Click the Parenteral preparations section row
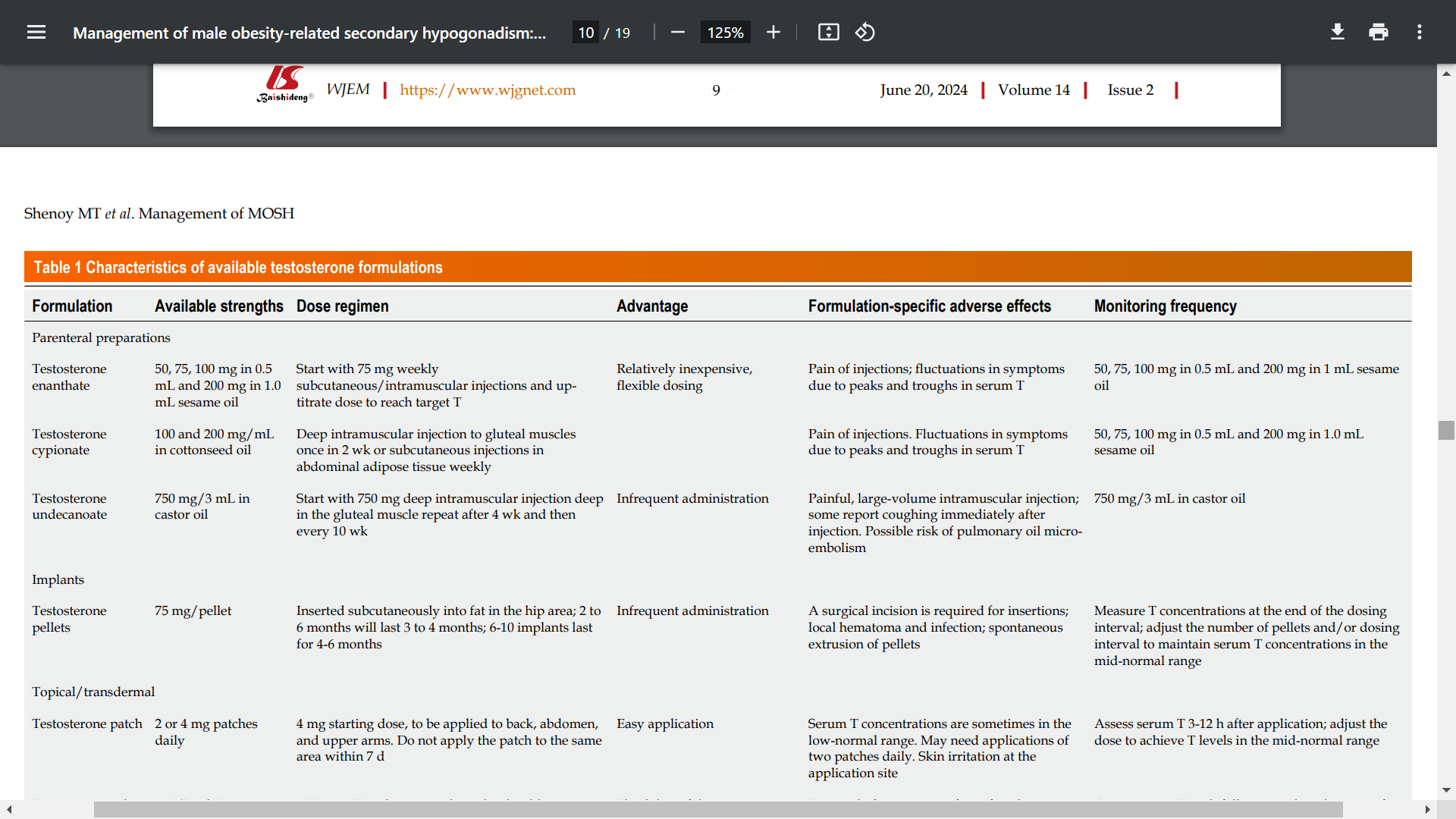This screenshot has width=1456, height=819. [x=101, y=337]
